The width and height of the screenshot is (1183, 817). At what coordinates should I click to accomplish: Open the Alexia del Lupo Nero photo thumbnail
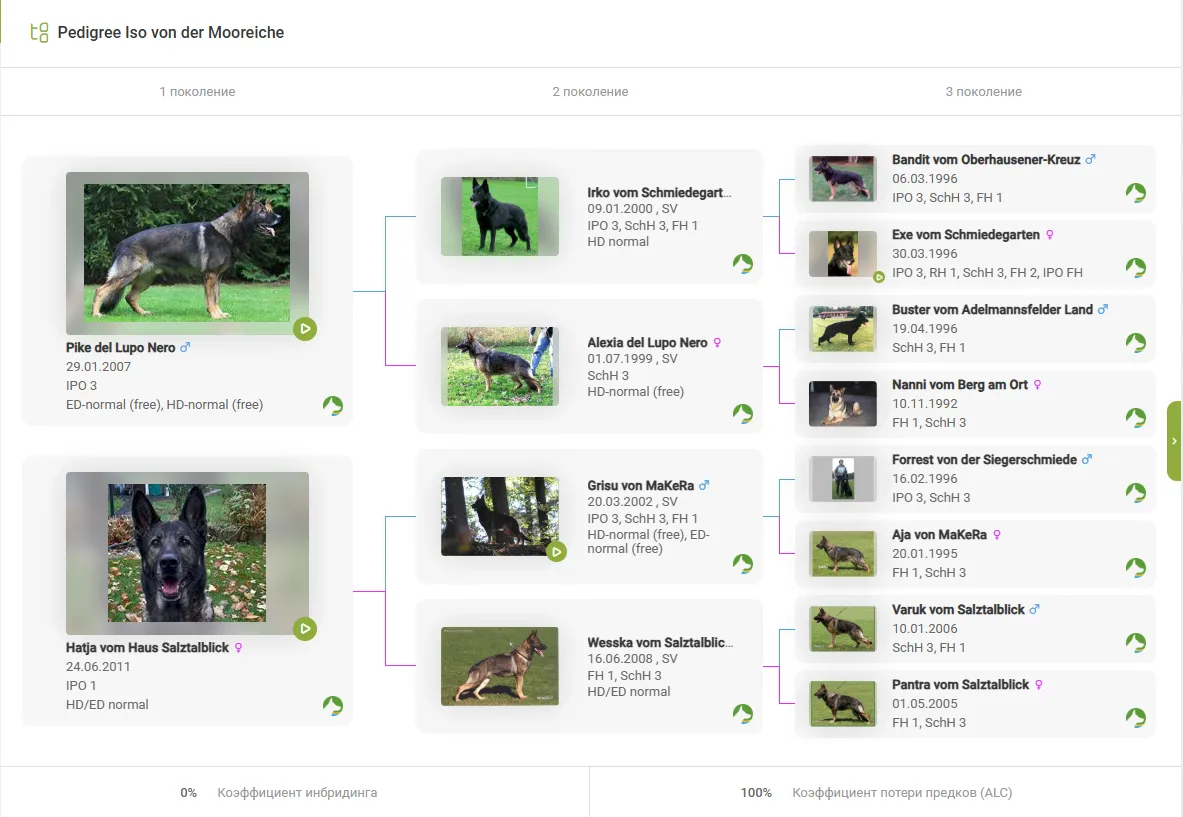499,366
